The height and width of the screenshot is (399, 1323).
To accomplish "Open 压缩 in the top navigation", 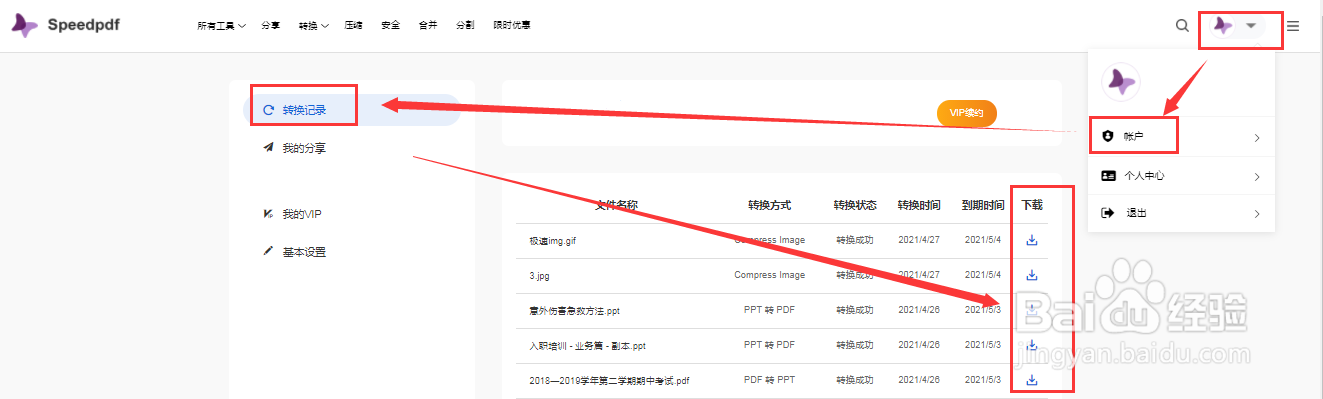I will (x=353, y=26).
